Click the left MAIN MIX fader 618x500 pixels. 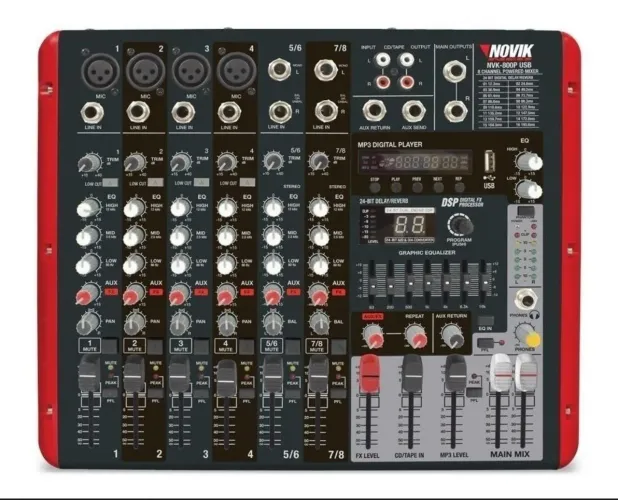point(500,372)
